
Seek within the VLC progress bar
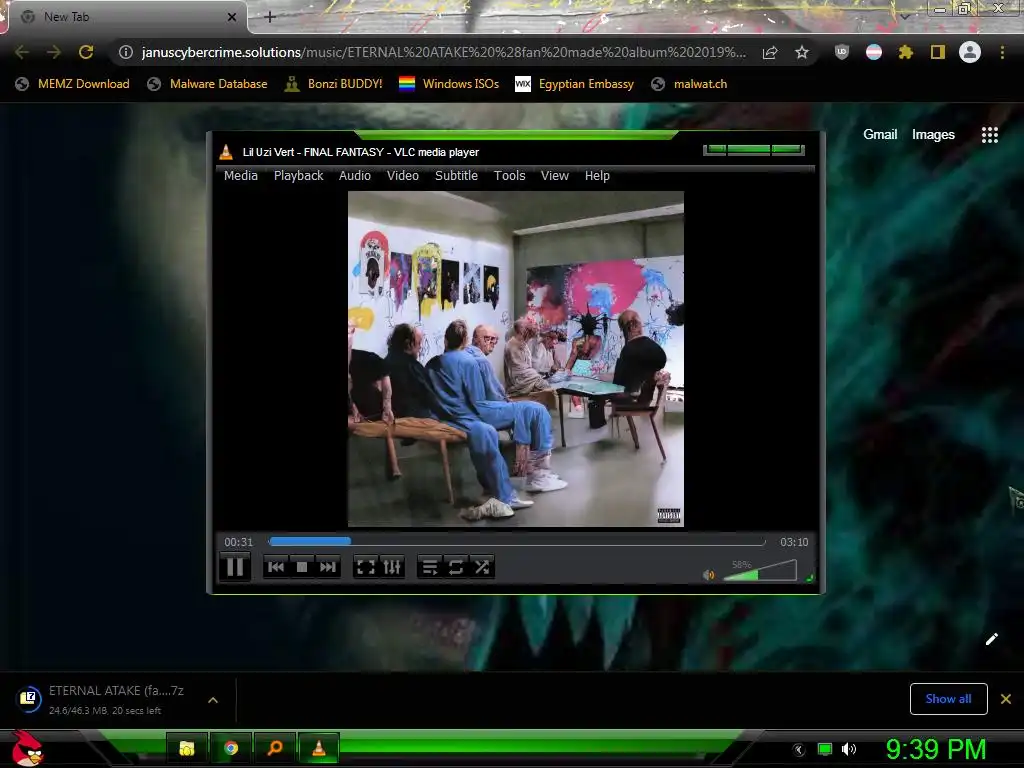(517, 541)
